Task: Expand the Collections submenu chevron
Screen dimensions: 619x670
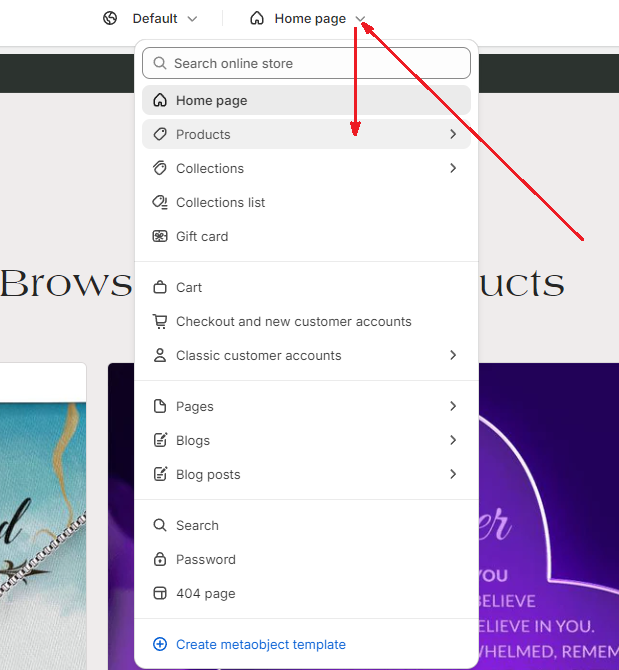Action: (453, 168)
